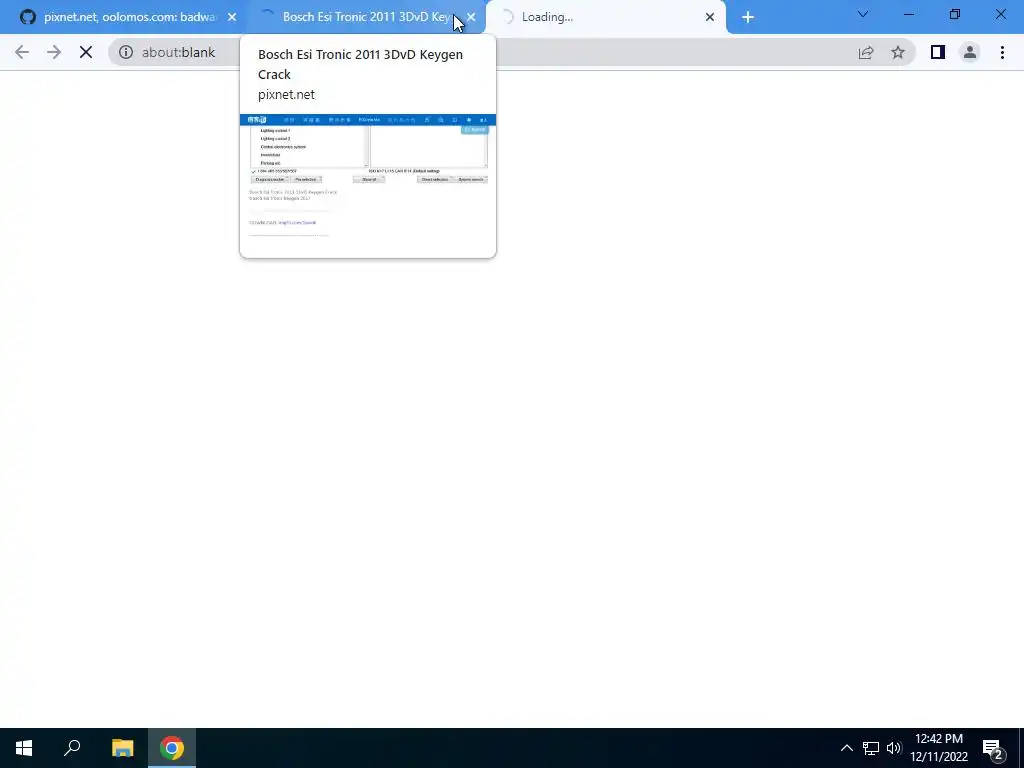Click the Chrome taskbar icon
Image resolution: width=1024 pixels, height=768 pixels.
click(172, 748)
